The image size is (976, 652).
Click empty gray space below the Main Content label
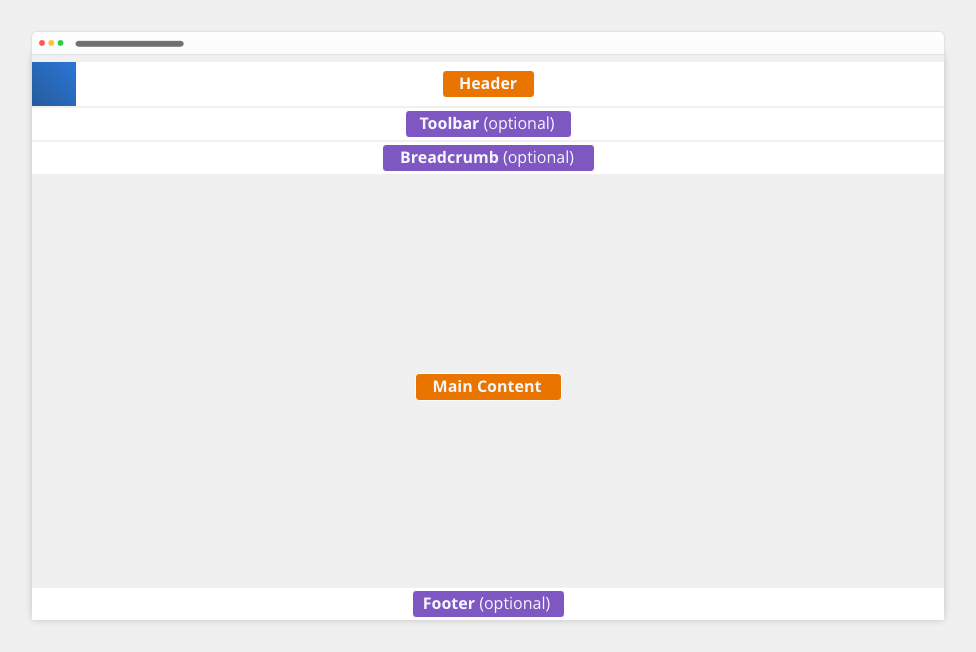click(488, 493)
